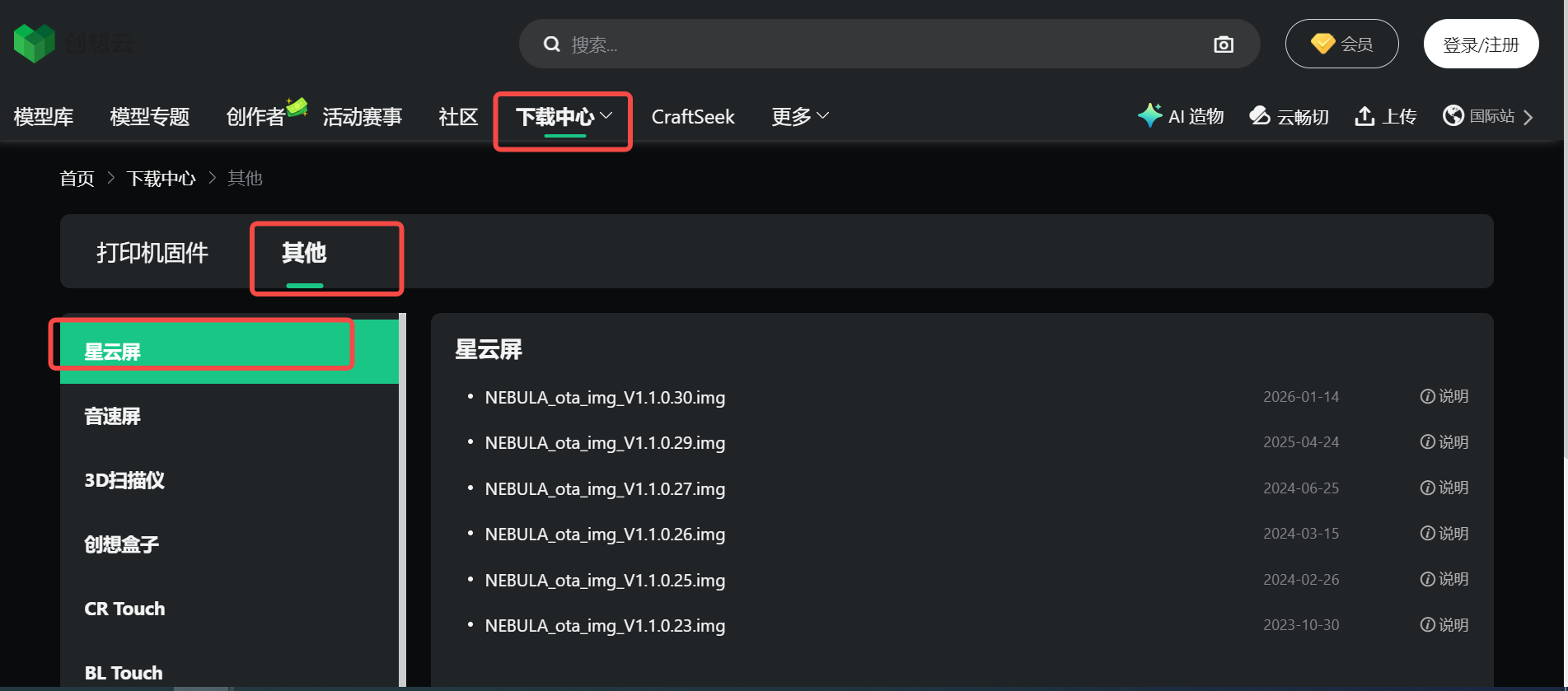Click the 2025-04-24 release date
The height and width of the screenshot is (691, 1568).
(1301, 442)
